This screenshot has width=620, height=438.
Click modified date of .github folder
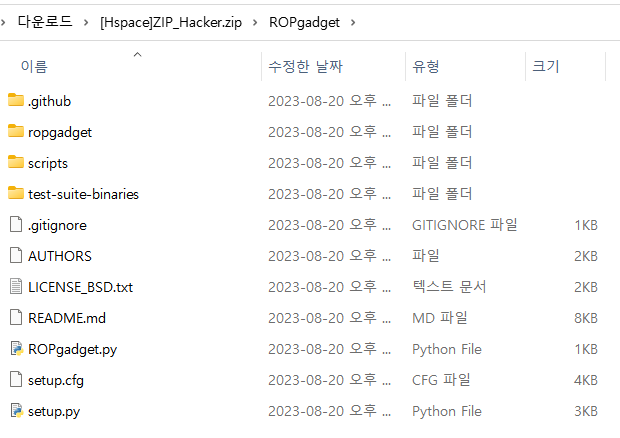click(329, 101)
